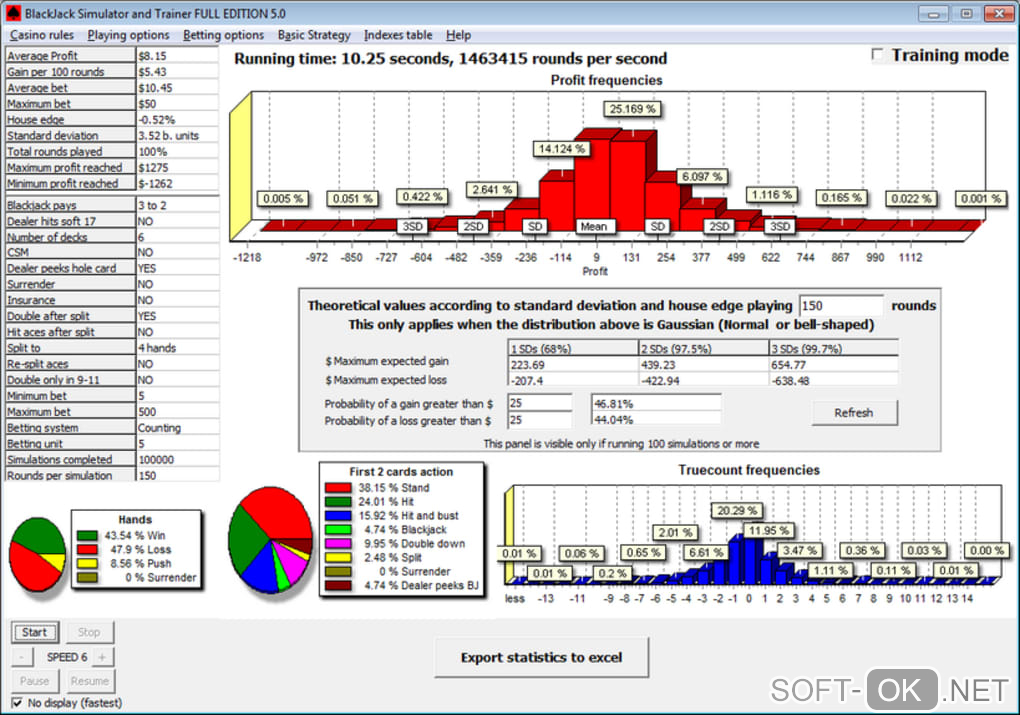Click the red Loss legend swatch

[x=87, y=549]
